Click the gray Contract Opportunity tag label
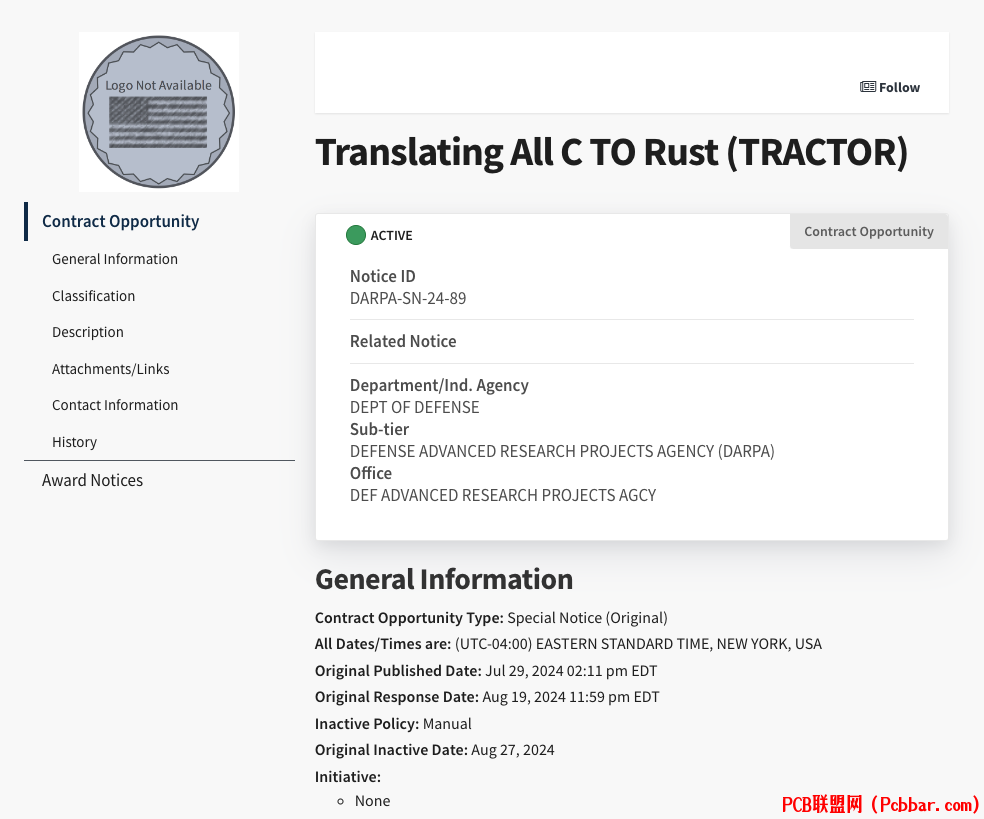The image size is (984, 819). coord(869,232)
